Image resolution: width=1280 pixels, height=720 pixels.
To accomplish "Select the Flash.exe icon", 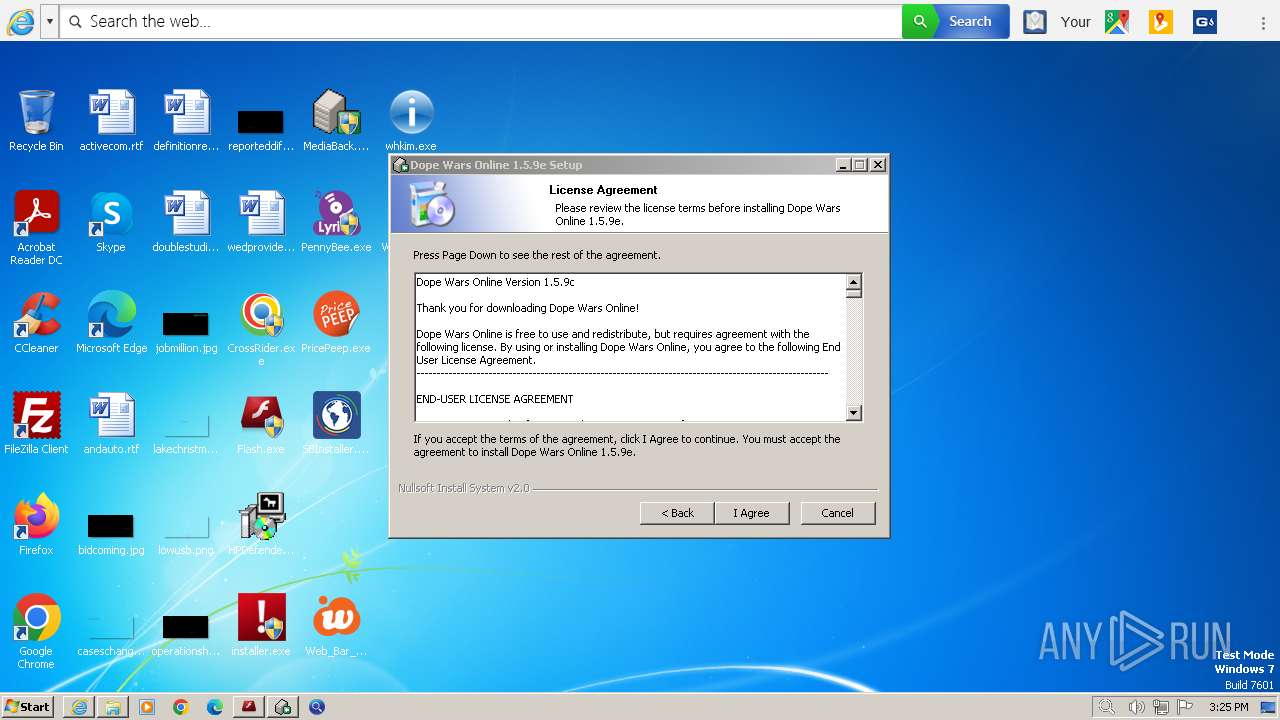I will pyautogui.click(x=261, y=424).
